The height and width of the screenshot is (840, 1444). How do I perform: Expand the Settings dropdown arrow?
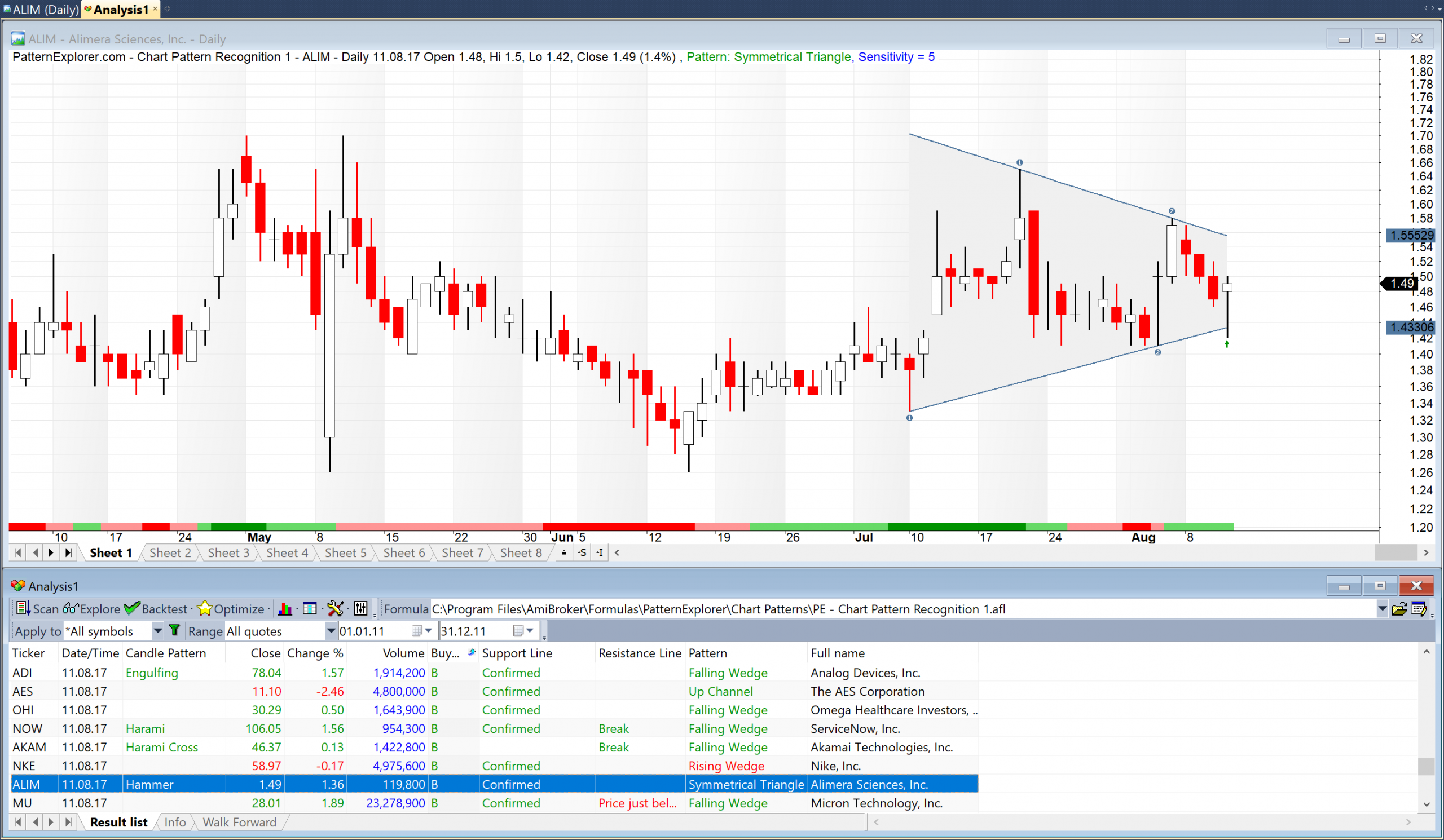tap(347, 609)
